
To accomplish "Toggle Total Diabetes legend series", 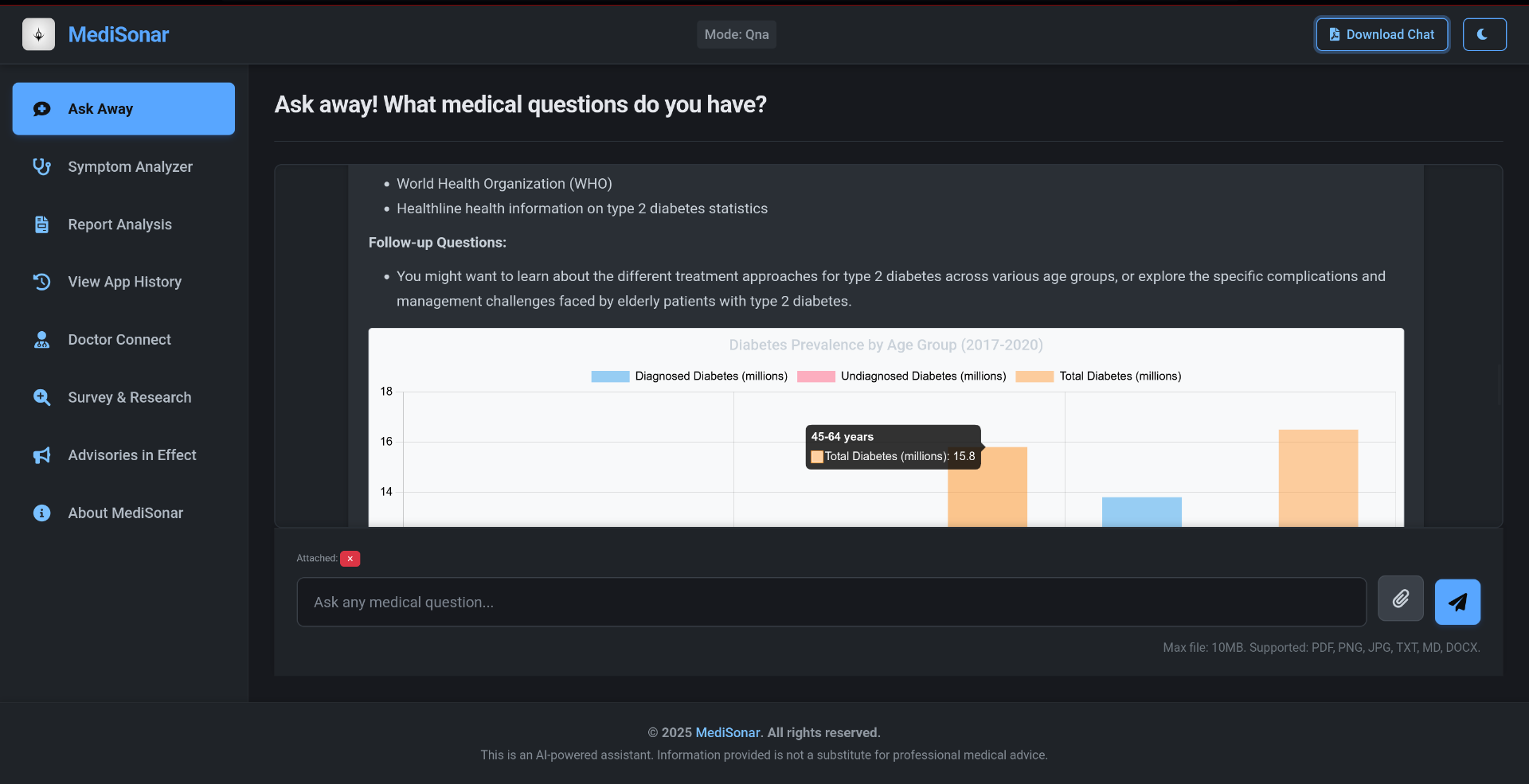I will point(1098,376).
